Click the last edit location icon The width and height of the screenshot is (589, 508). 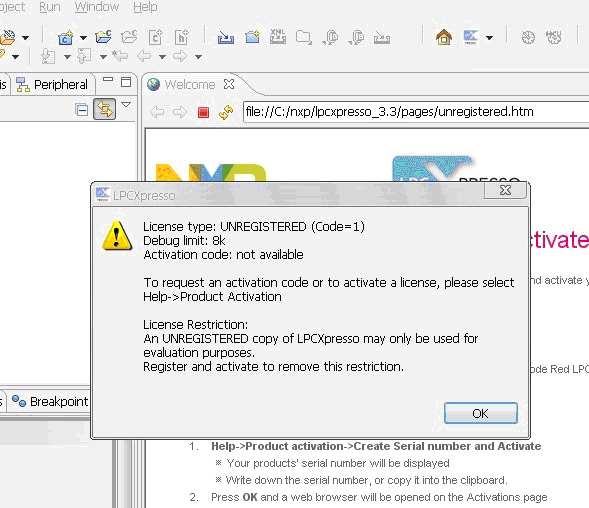tap(120, 56)
